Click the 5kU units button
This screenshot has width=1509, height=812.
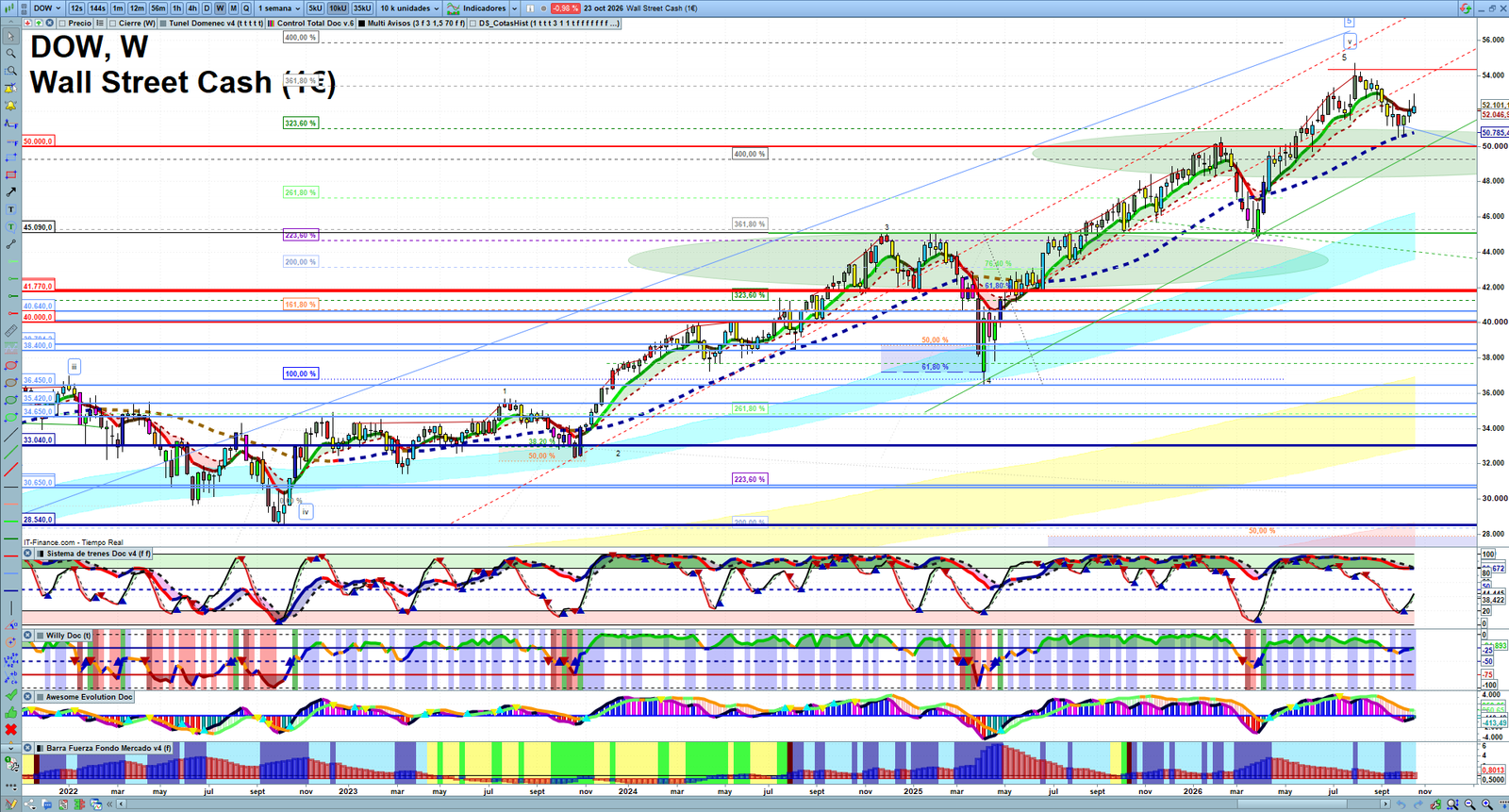[315, 8]
